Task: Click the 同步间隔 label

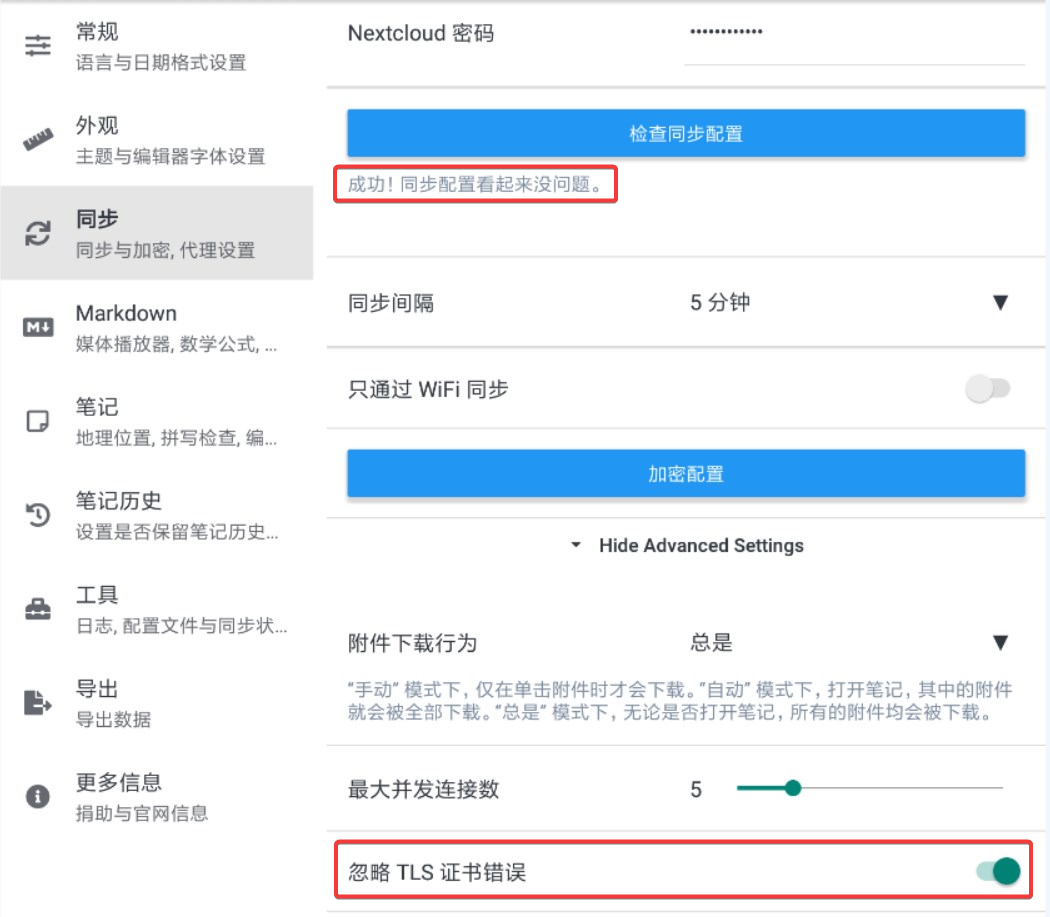Action: 391,303
